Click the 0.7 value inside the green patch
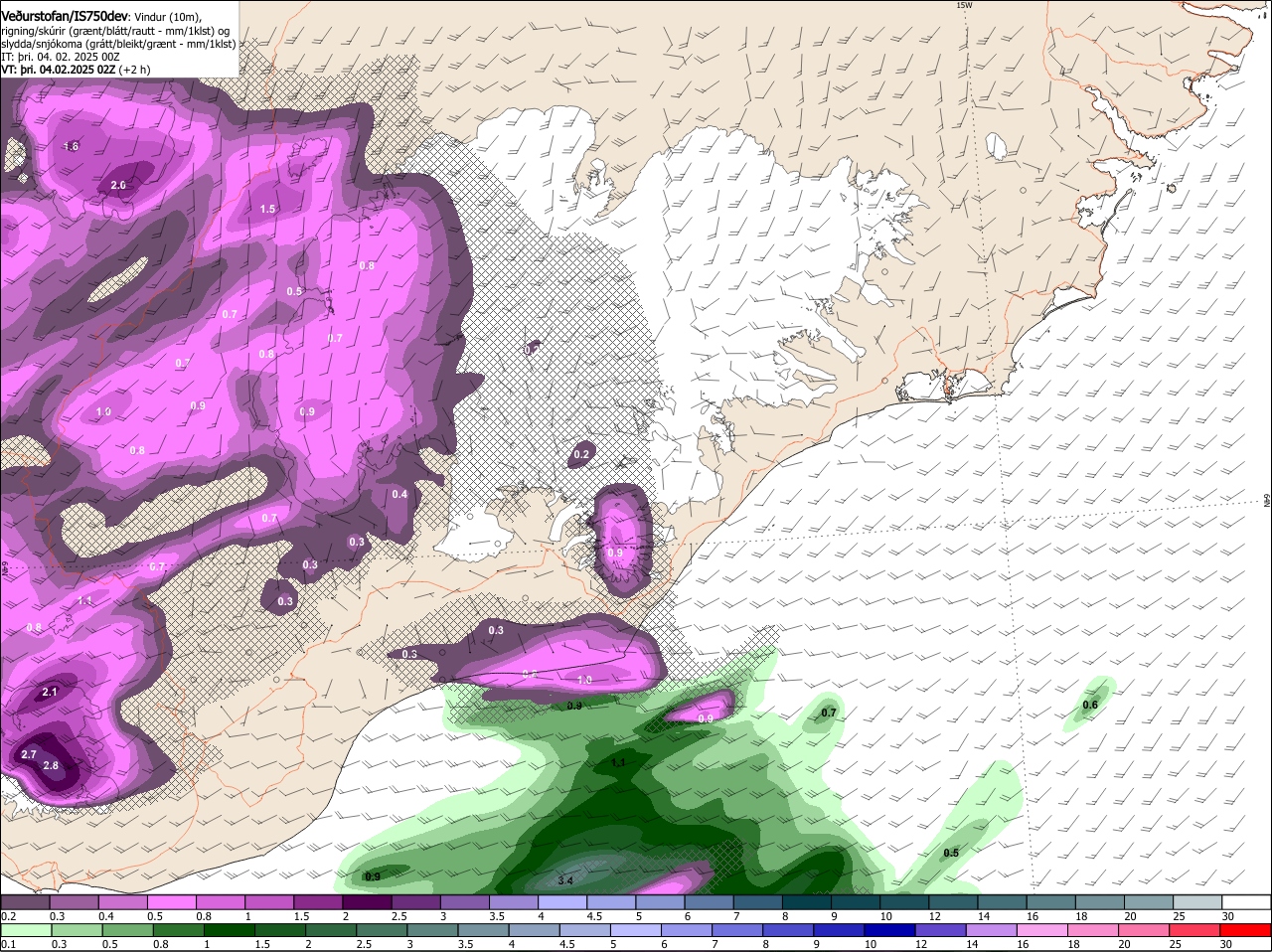1272x952 pixels. click(x=830, y=714)
